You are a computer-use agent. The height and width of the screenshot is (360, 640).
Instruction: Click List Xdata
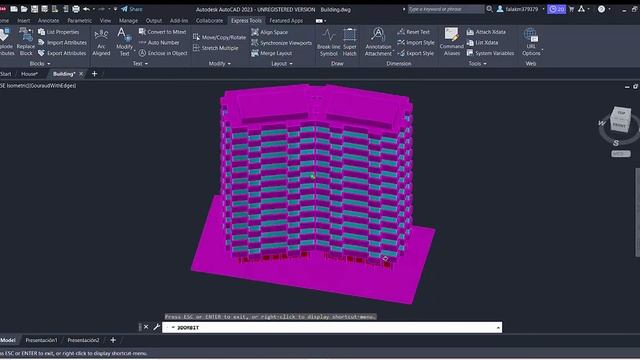click(x=482, y=42)
